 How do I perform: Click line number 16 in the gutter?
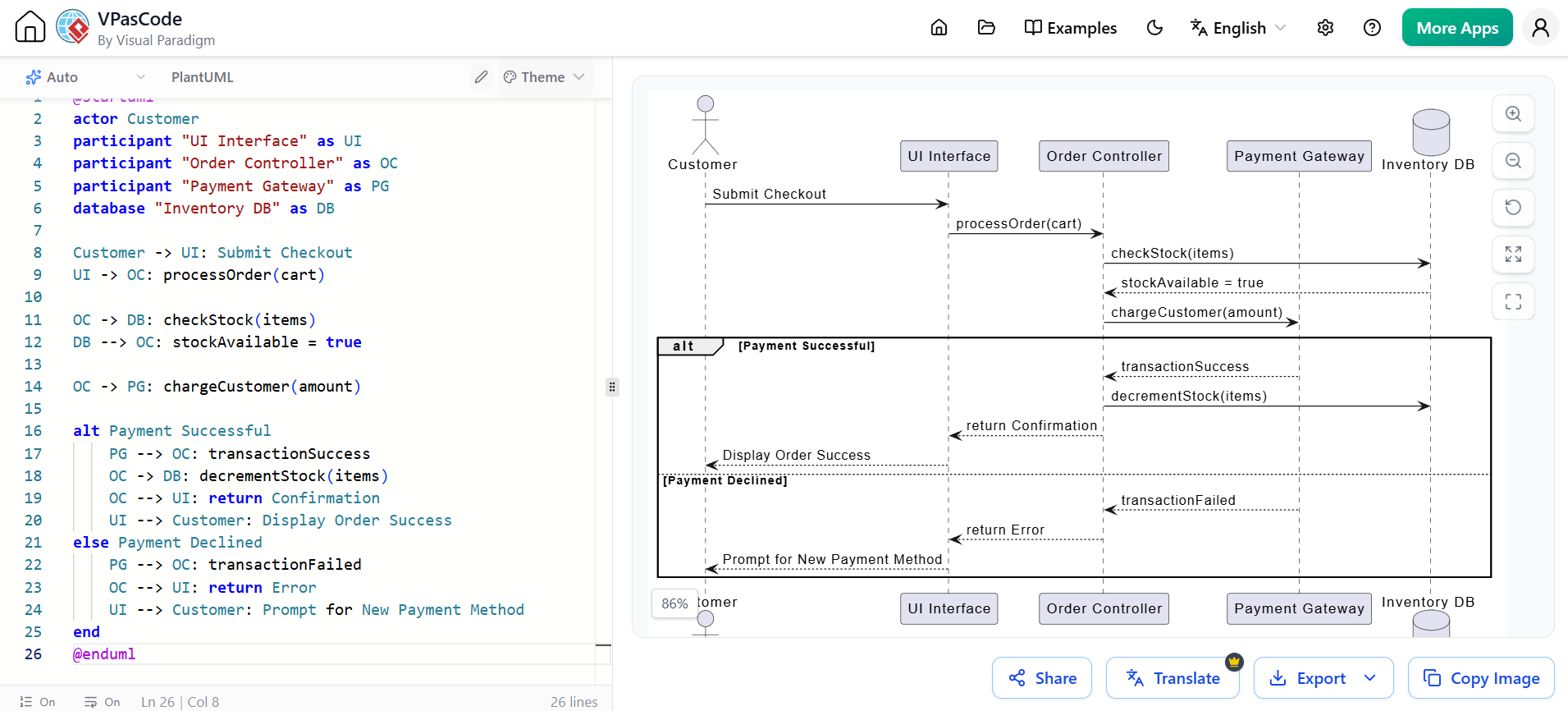pos(33,431)
